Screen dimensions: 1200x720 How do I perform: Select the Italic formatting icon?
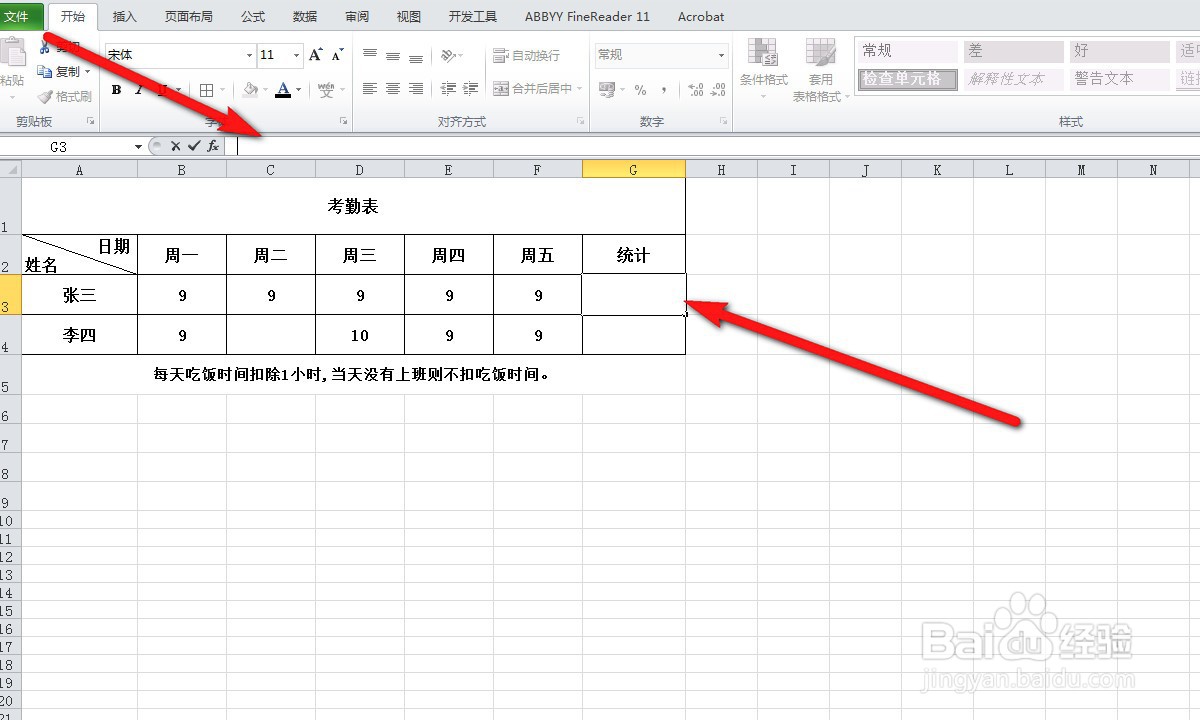tap(139, 89)
